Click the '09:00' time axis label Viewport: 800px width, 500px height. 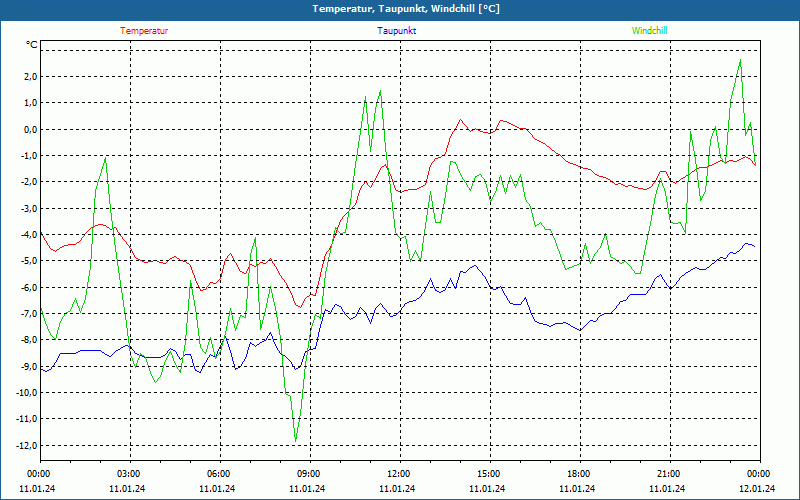pyautogui.click(x=310, y=474)
